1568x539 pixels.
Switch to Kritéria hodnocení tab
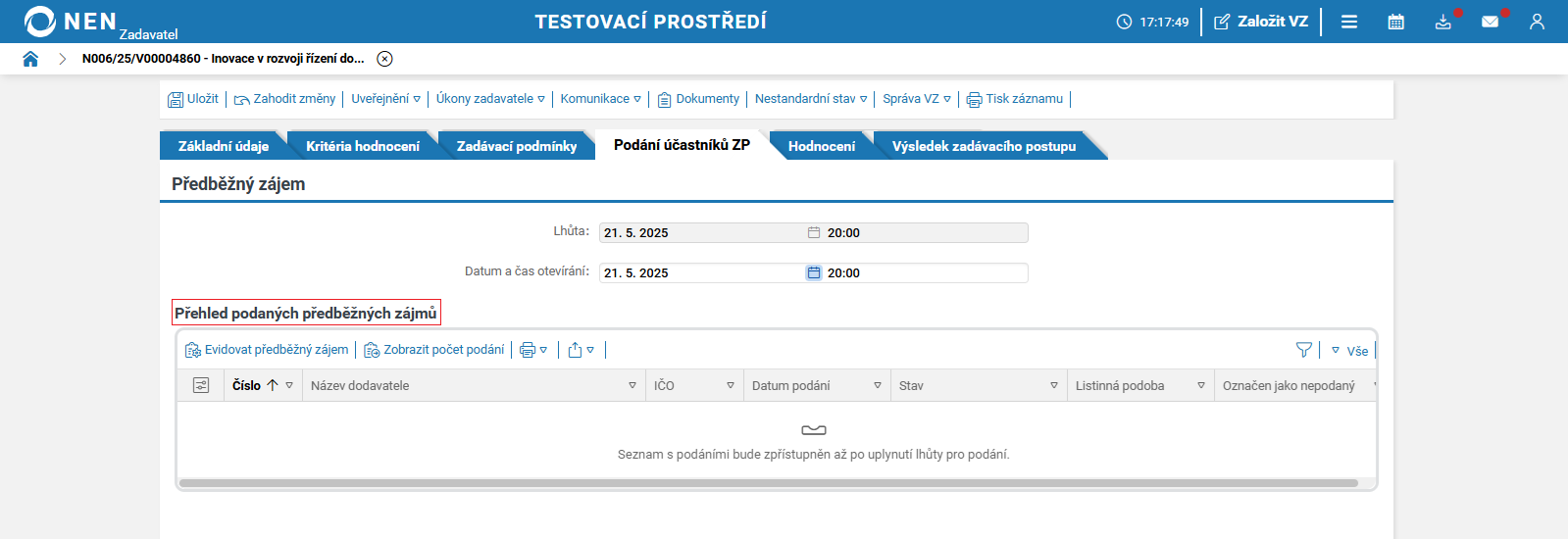pos(363,146)
